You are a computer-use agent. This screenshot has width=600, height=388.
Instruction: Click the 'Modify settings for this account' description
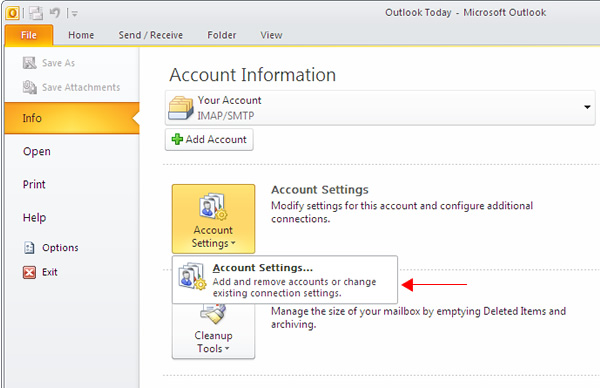[x=402, y=212]
